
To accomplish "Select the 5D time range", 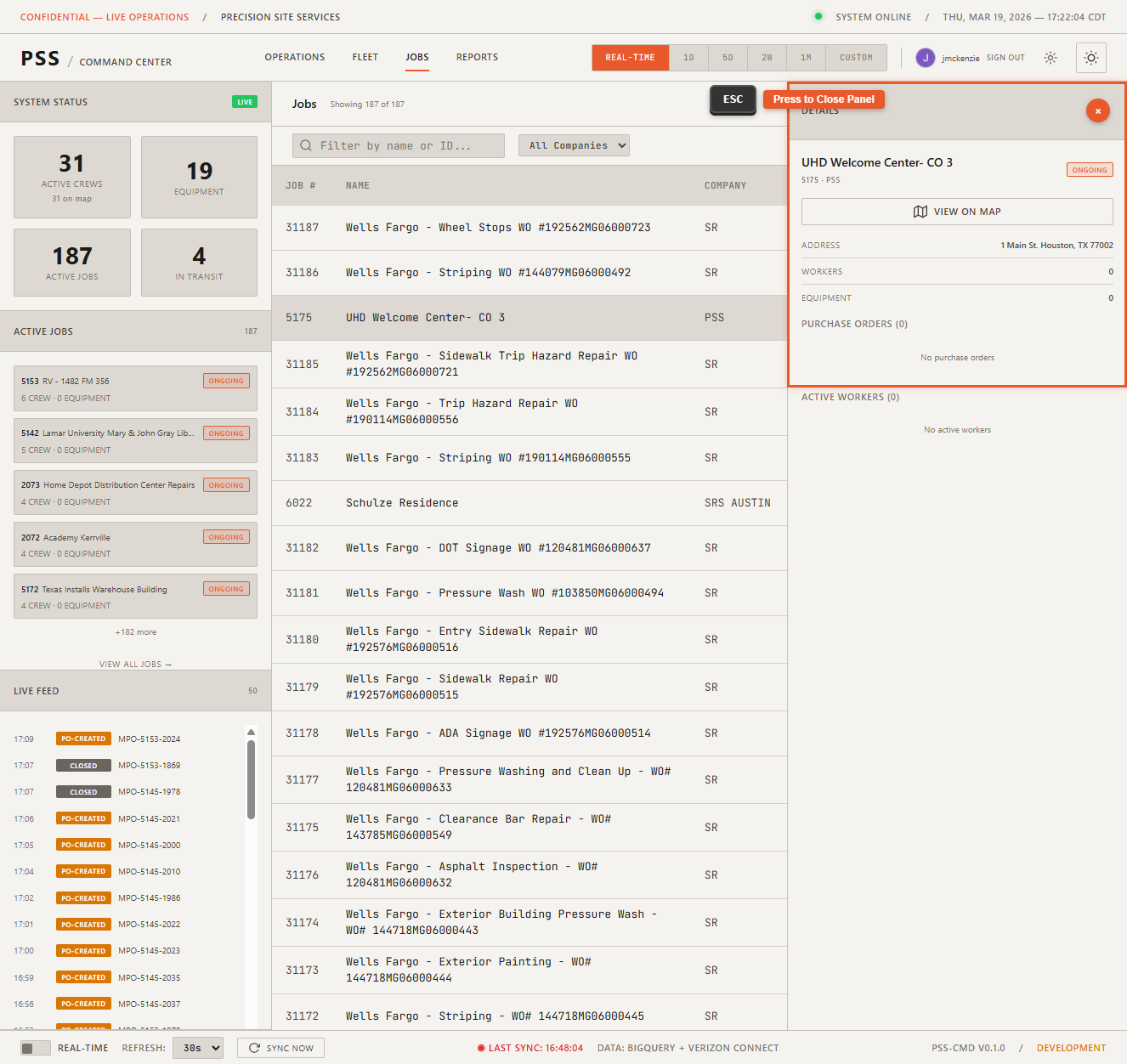I will pyautogui.click(x=727, y=57).
